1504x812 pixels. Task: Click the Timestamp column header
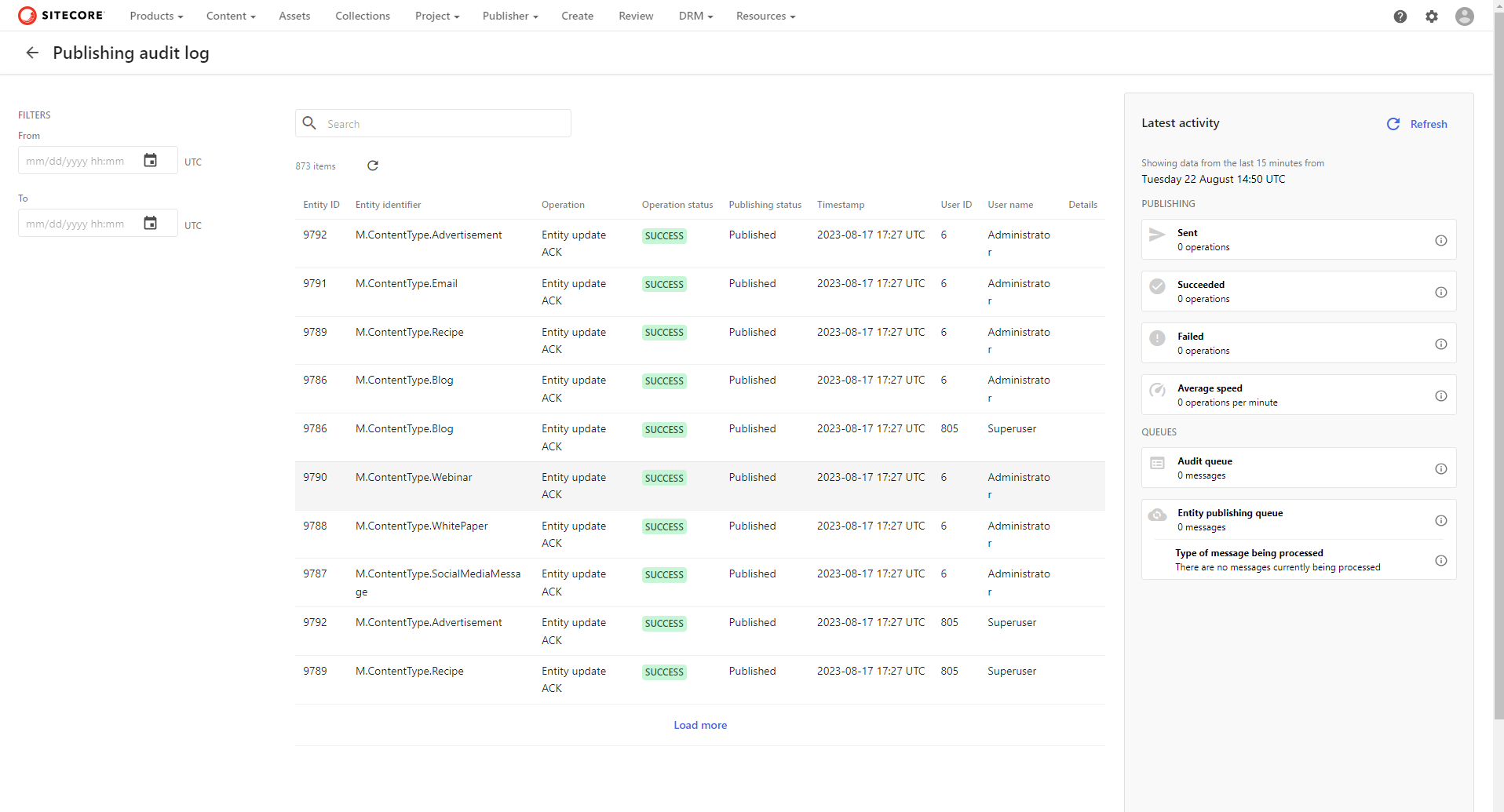tap(841, 205)
